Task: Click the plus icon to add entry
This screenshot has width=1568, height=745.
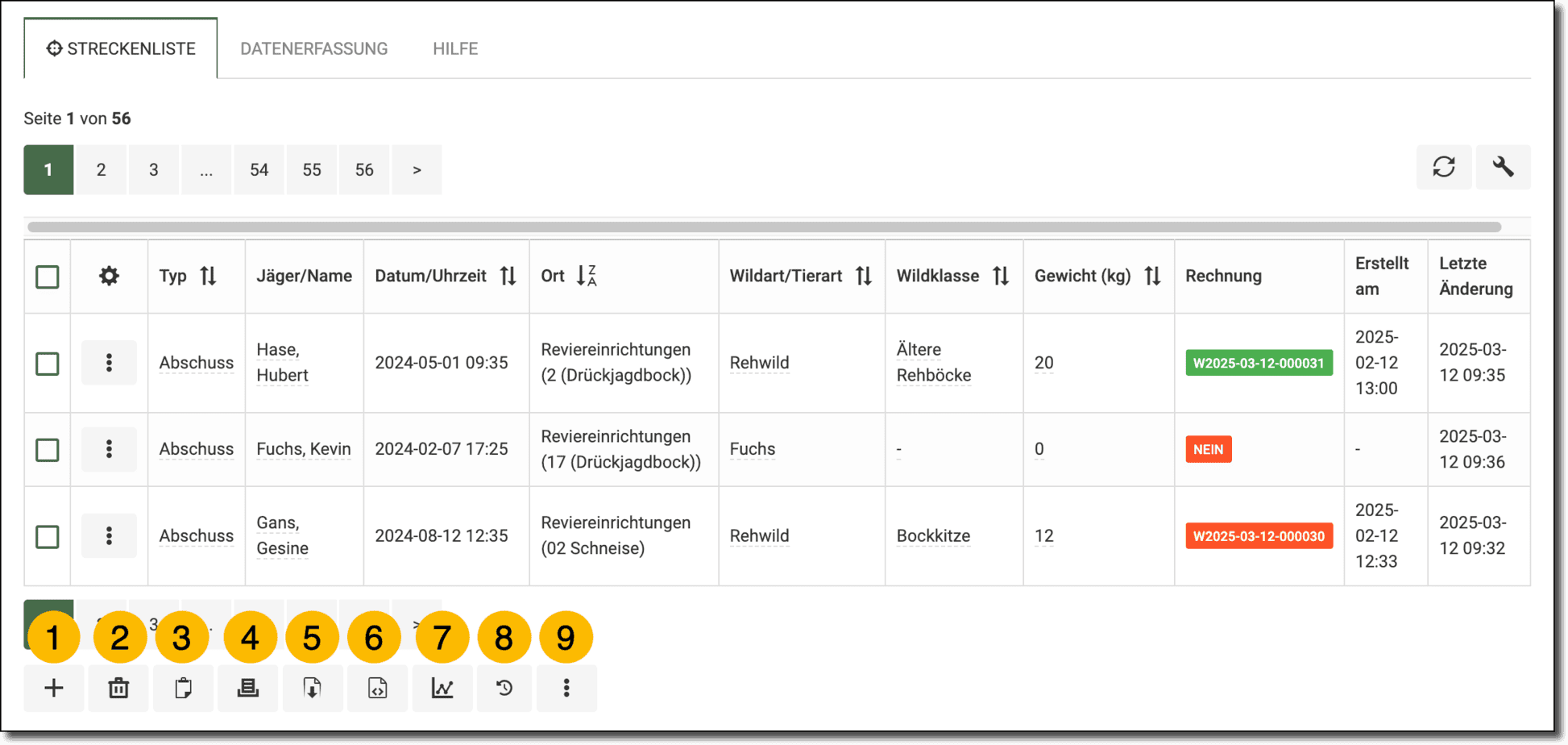Action: [54, 688]
